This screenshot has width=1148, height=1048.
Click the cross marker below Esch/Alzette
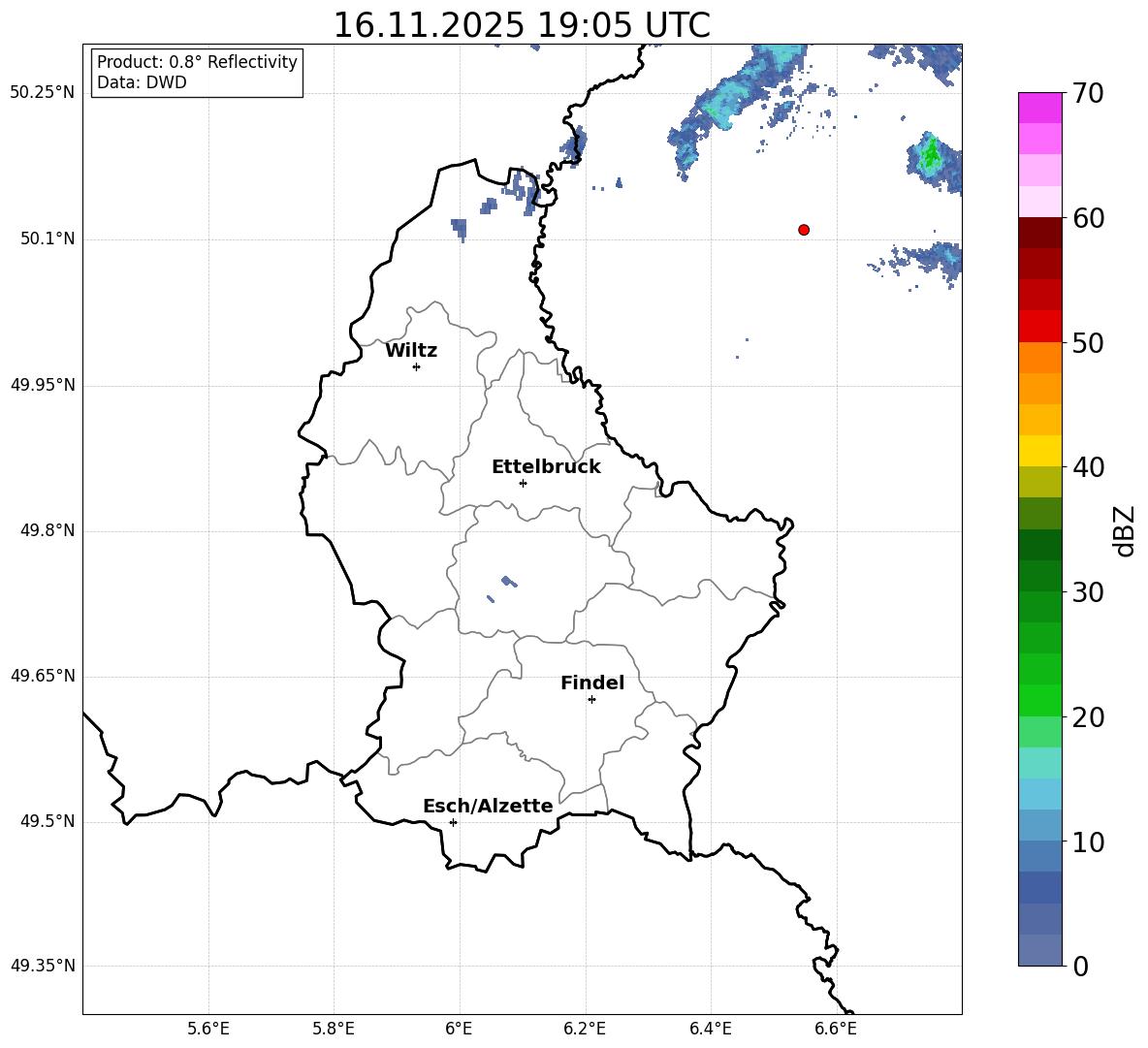453,822
